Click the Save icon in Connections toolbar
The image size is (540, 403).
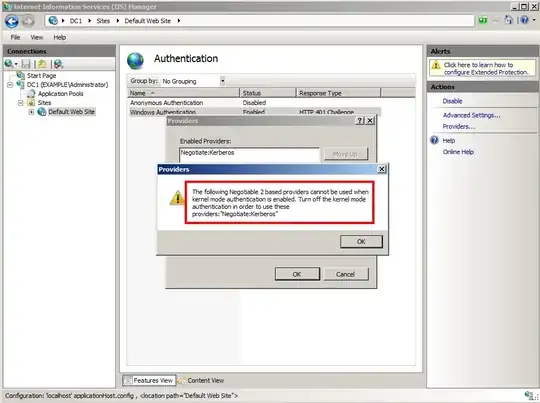coord(26,64)
